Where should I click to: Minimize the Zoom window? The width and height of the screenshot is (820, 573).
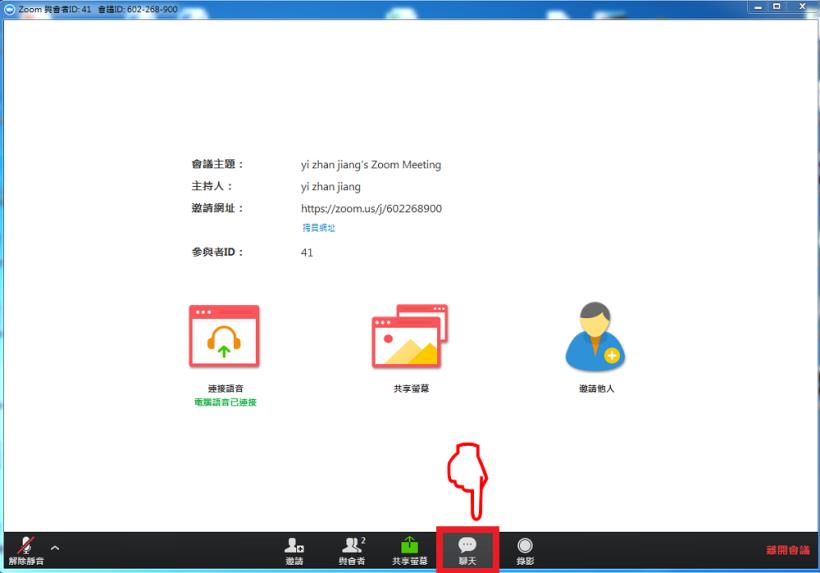tap(758, 7)
